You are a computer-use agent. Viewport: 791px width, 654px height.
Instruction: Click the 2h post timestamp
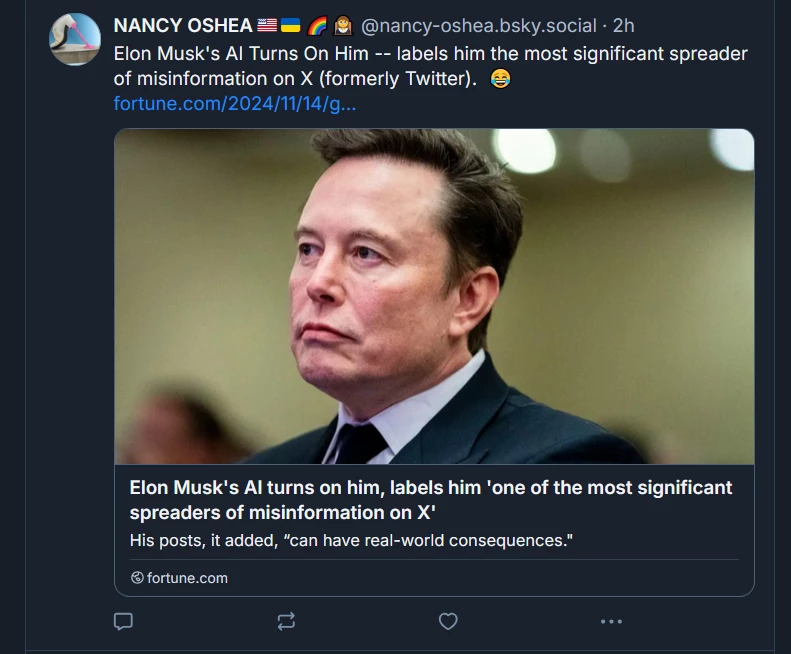pos(623,26)
